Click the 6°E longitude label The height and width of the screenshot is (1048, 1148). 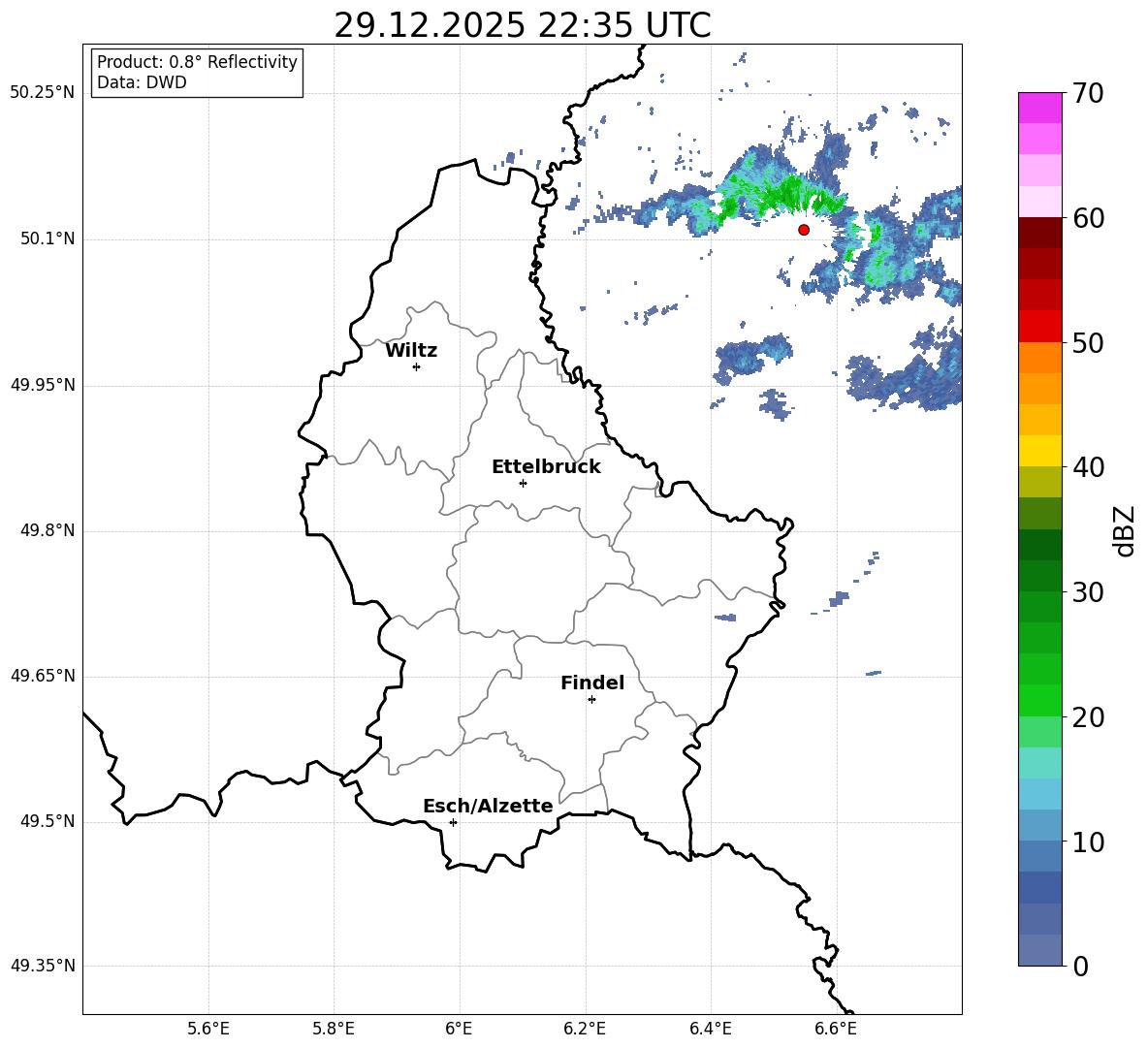click(459, 1029)
